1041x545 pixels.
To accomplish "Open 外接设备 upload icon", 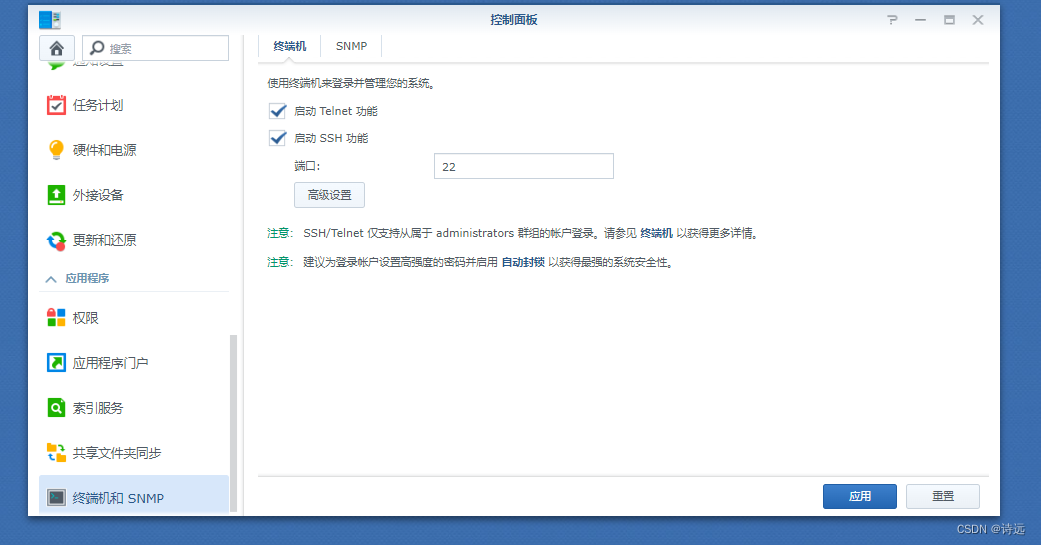I will (x=56, y=195).
